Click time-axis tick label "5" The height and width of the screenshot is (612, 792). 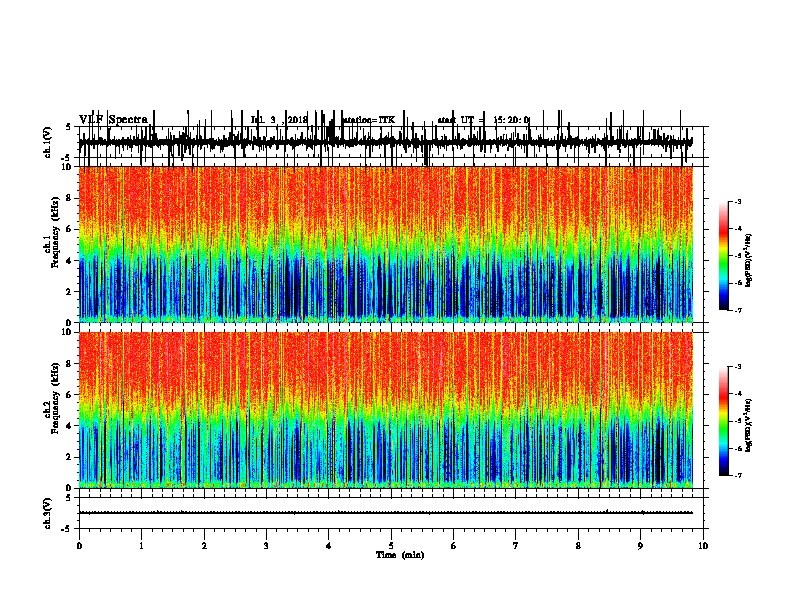[x=391, y=546]
